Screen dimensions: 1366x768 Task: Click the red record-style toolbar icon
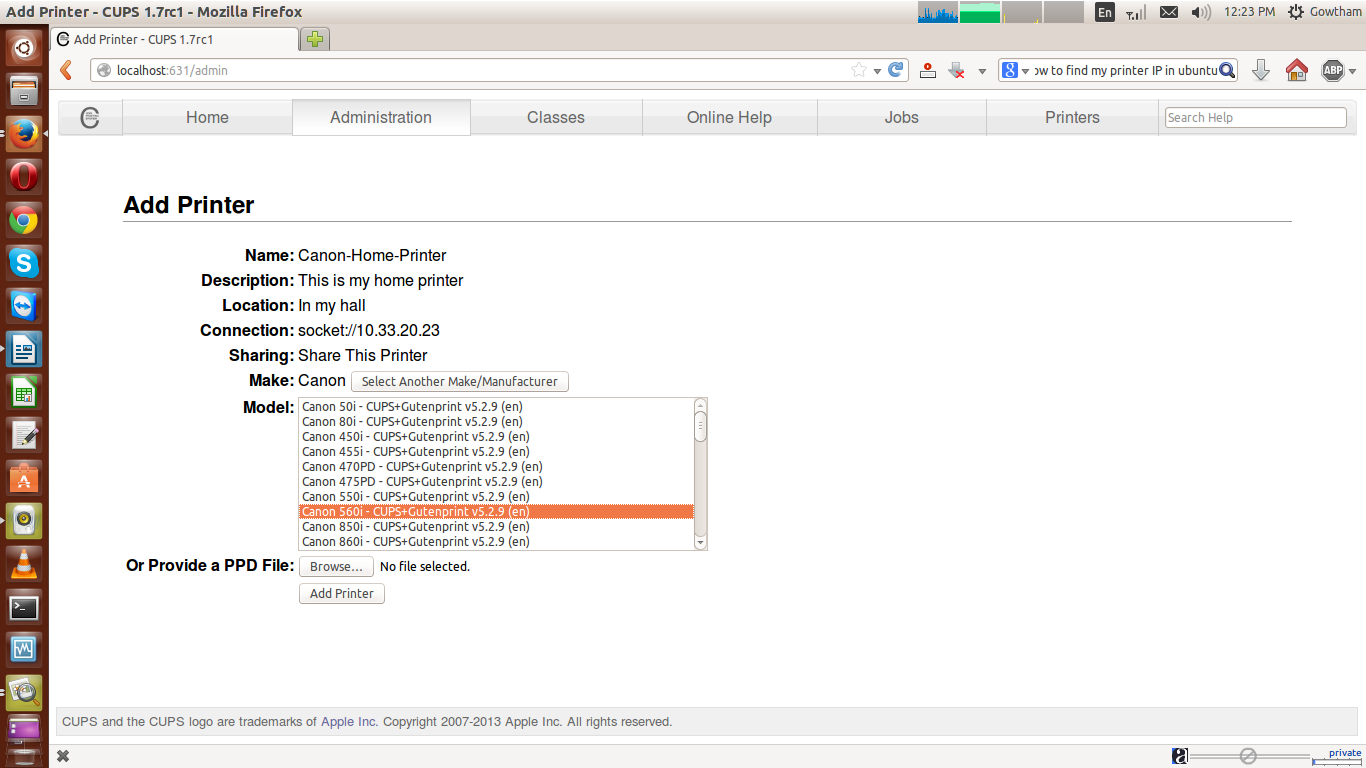pos(928,70)
